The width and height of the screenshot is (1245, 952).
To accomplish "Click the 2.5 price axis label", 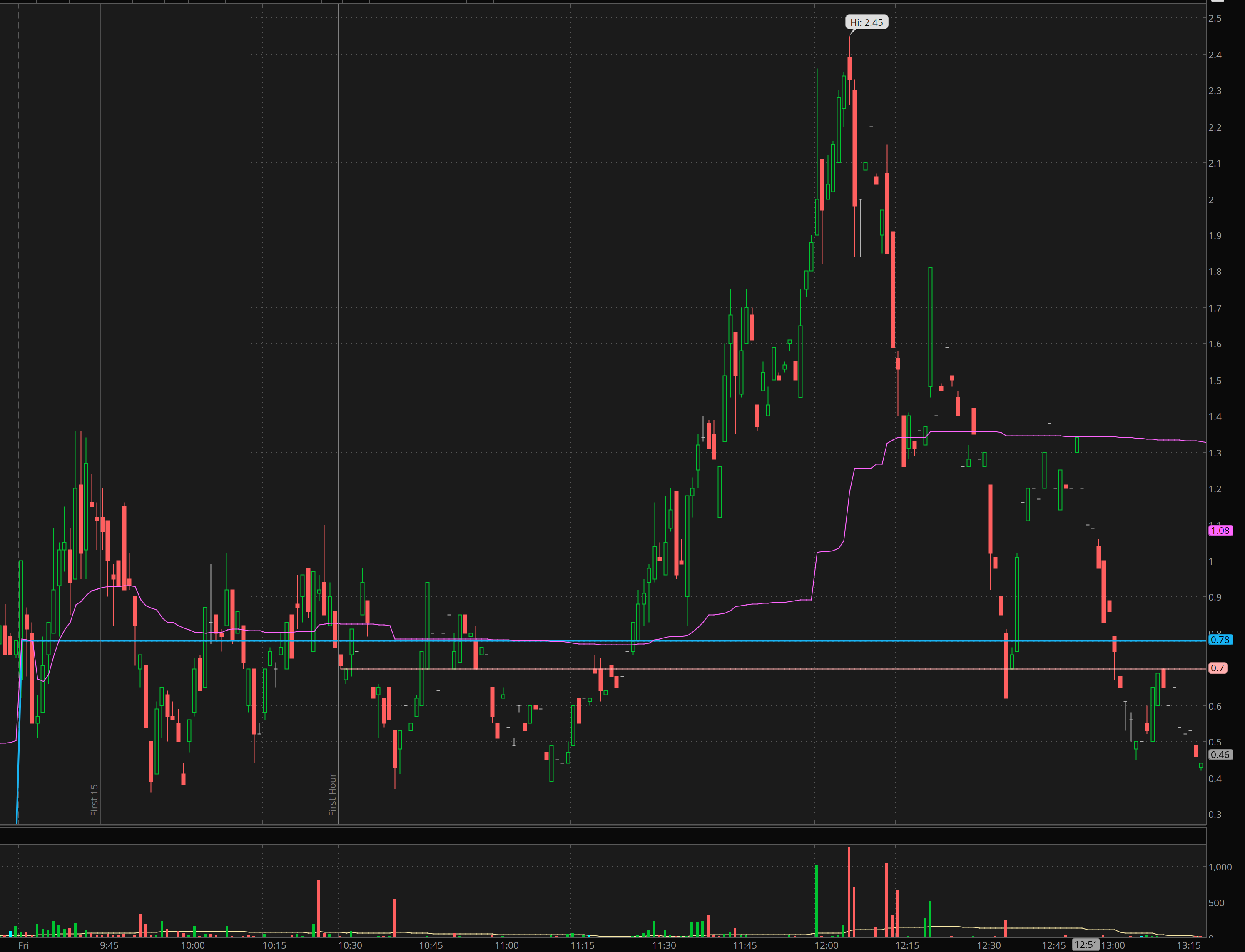I will [1215, 19].
